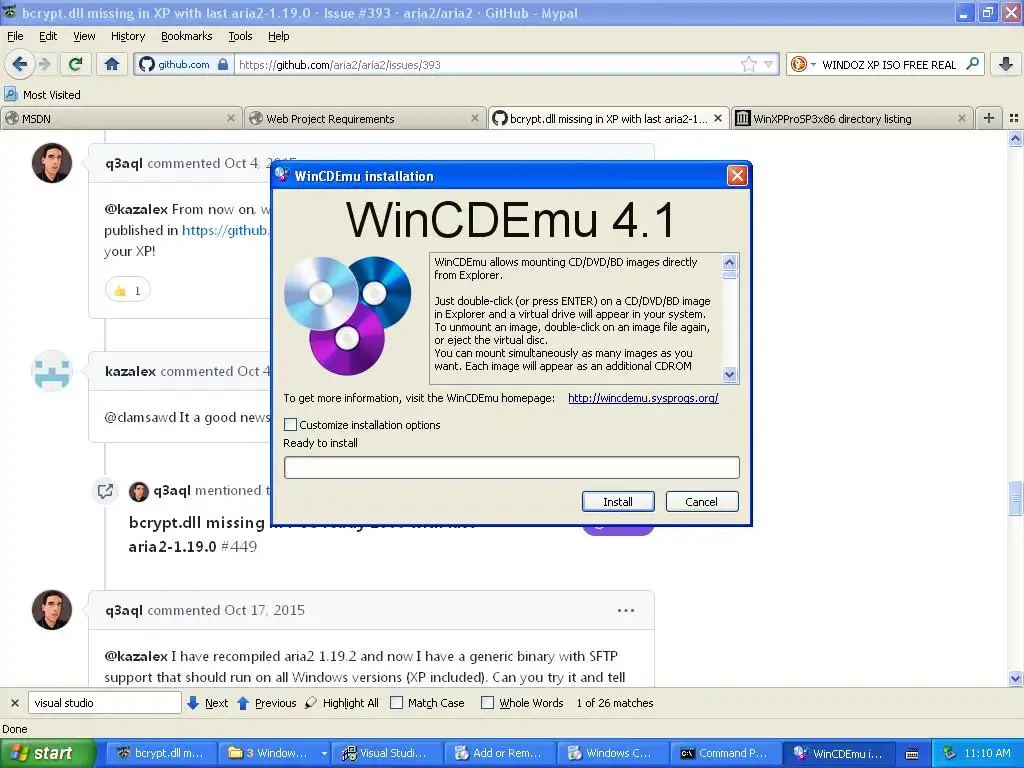The height and width of the screenshot is (768, 1024).
Task: Click the page scrollbar up arrow
Action: [1015, 138]
